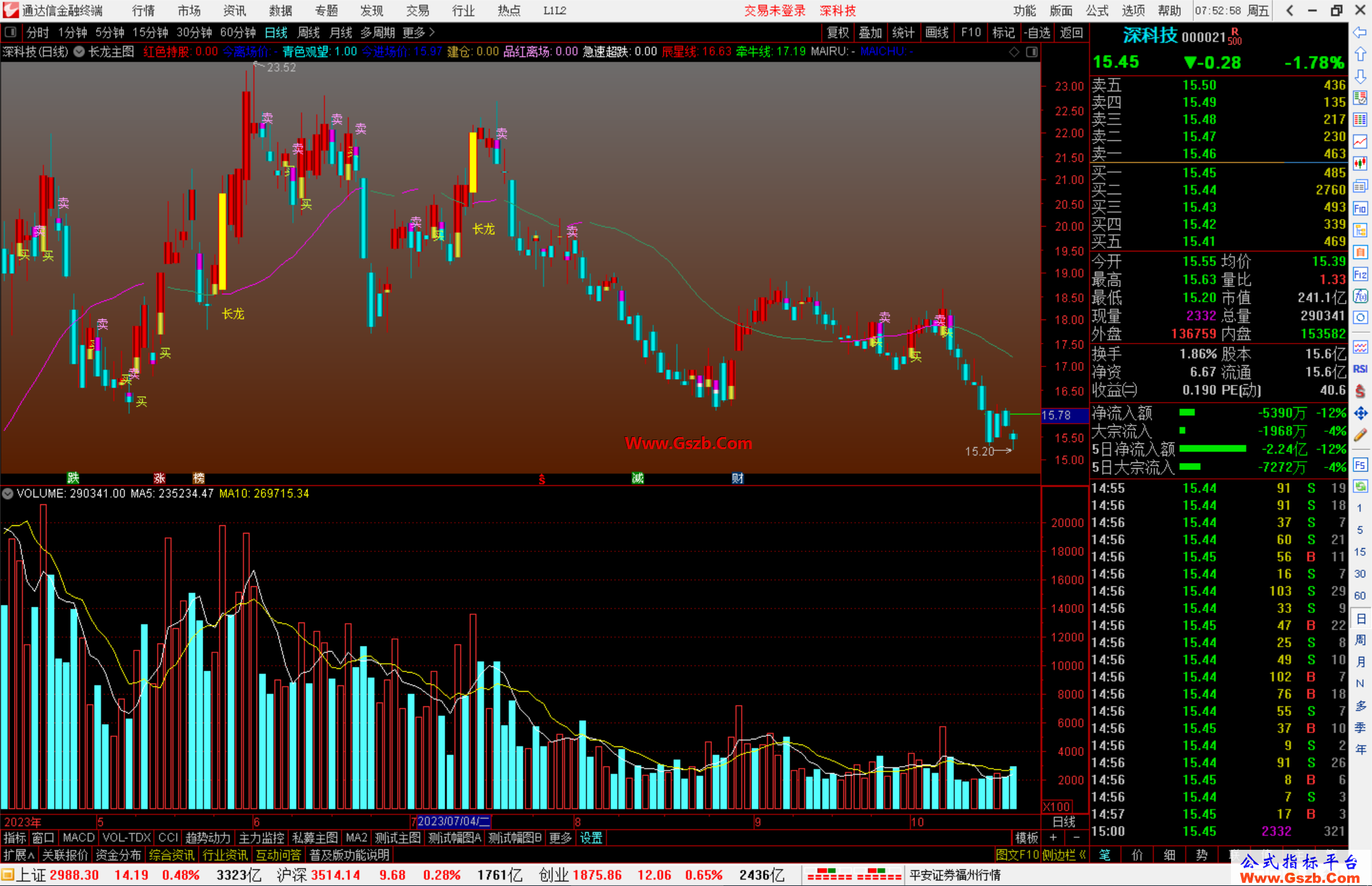
Task: Click the left arrow icon in the right sidebar
Action: point(1360,32)
